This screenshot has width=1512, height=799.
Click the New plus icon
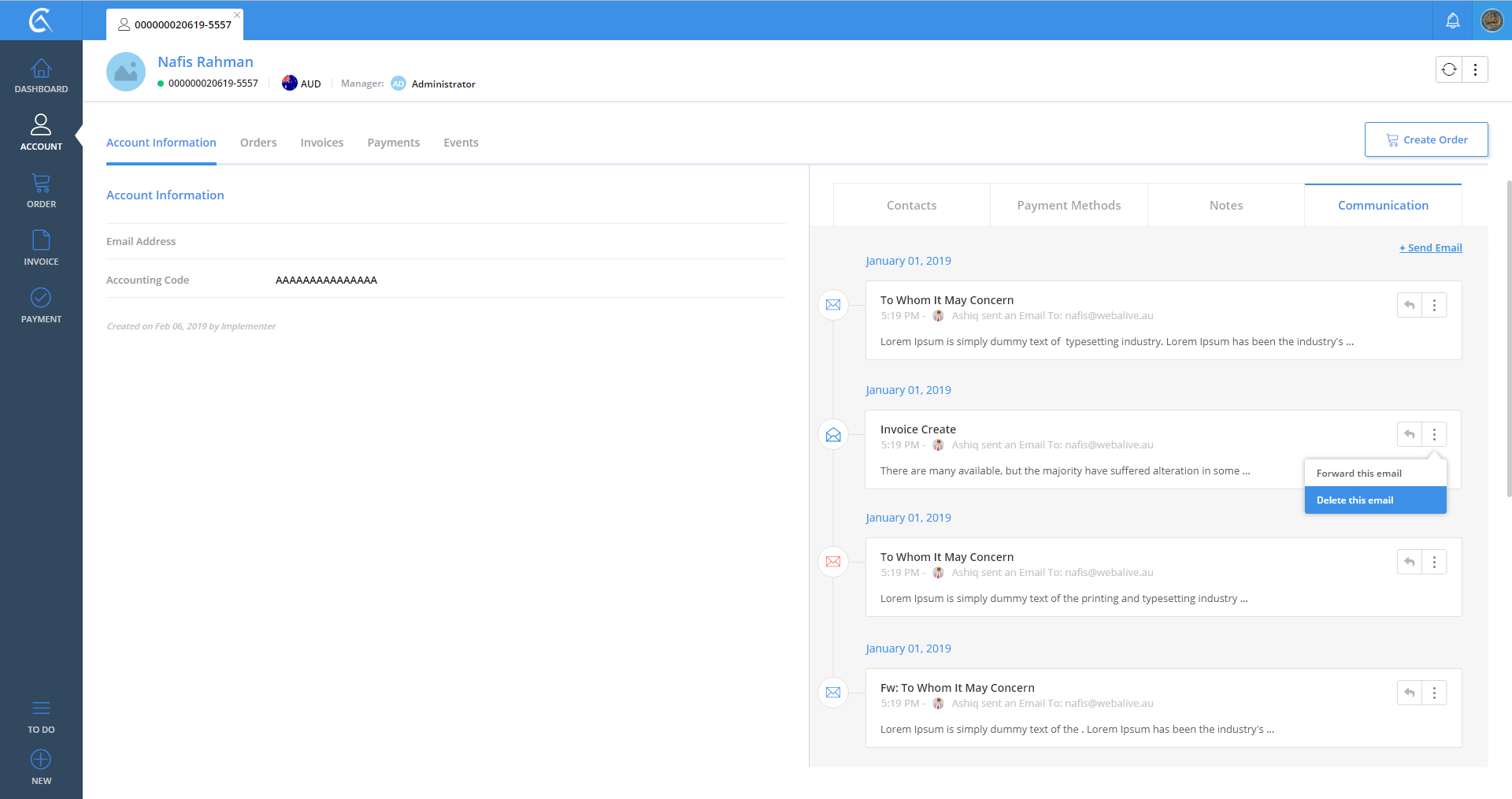pos(41,760)
